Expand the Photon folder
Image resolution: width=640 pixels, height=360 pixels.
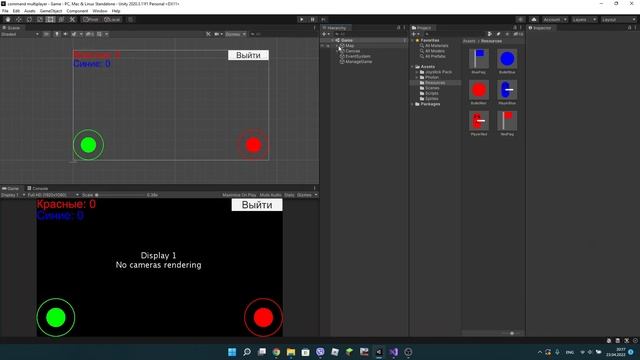(x=417, y=77)
